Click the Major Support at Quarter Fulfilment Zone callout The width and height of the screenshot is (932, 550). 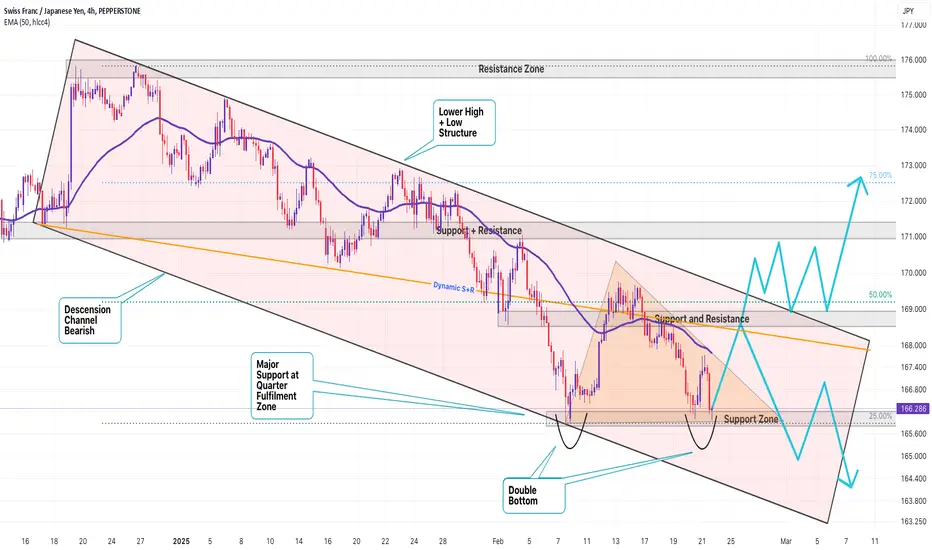pos(282,386)
